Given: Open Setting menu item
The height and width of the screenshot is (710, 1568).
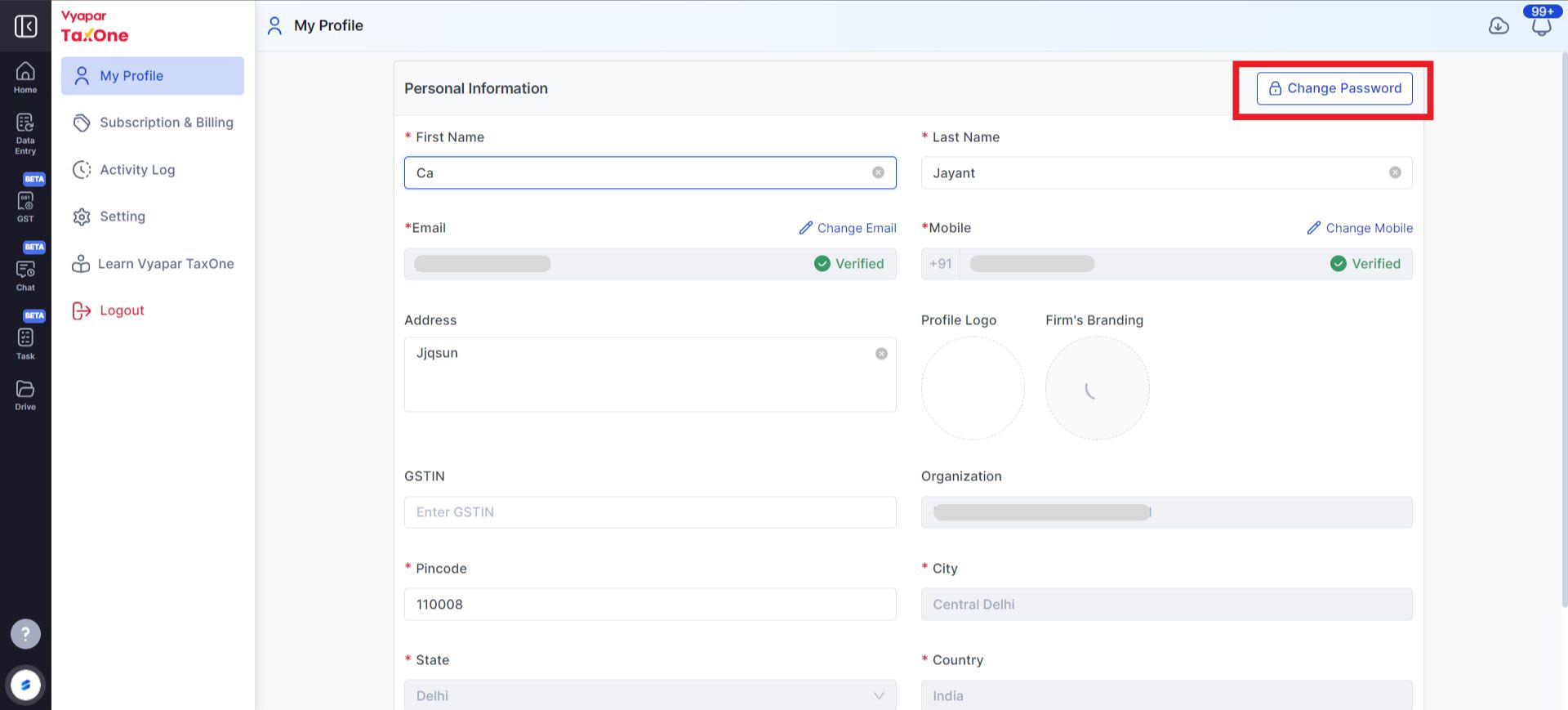Looking at the screenshot, I should (153, 217).
